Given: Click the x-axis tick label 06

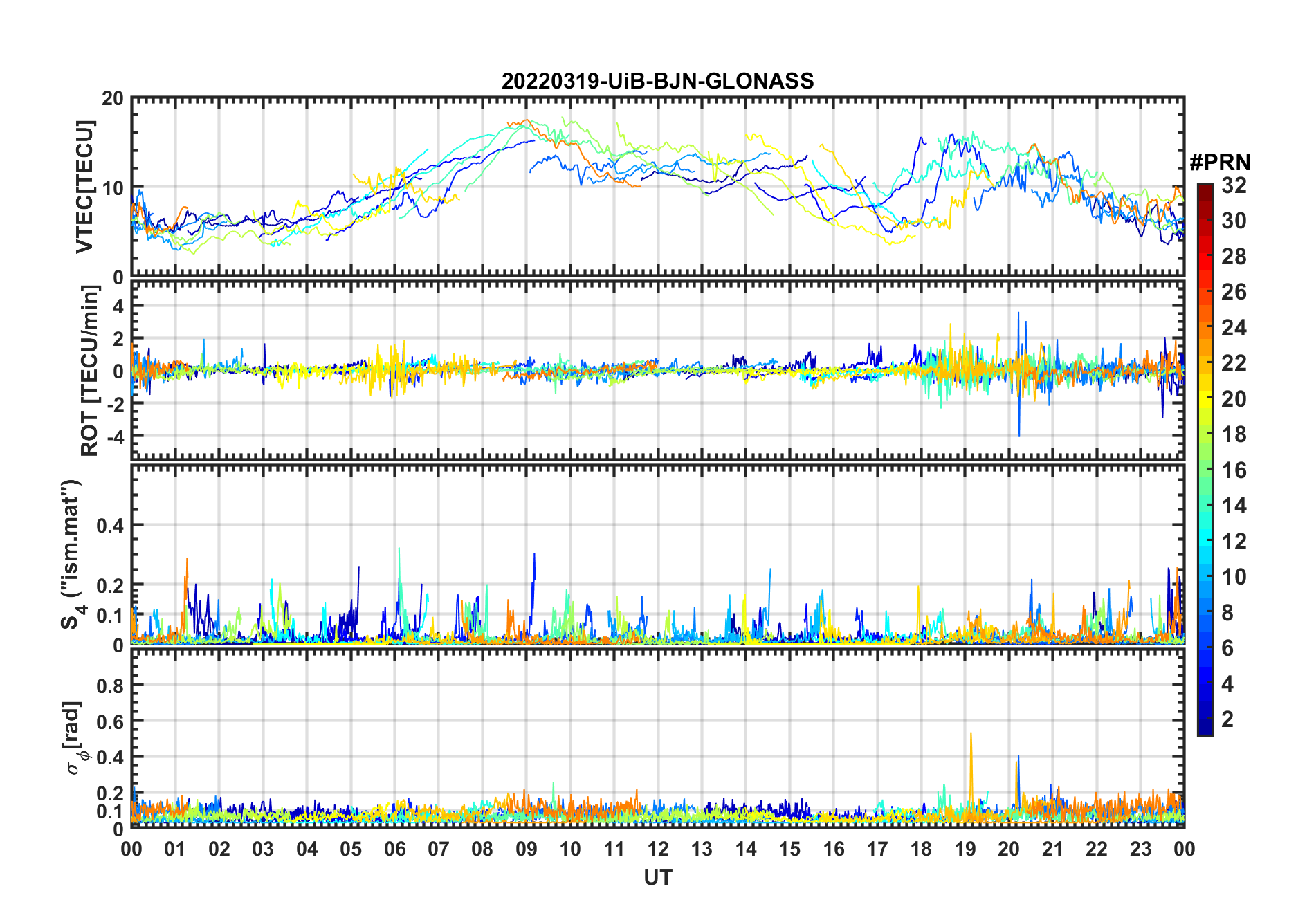Looking at the screenshot, I should pyautogui.click(x=394, y=849).
